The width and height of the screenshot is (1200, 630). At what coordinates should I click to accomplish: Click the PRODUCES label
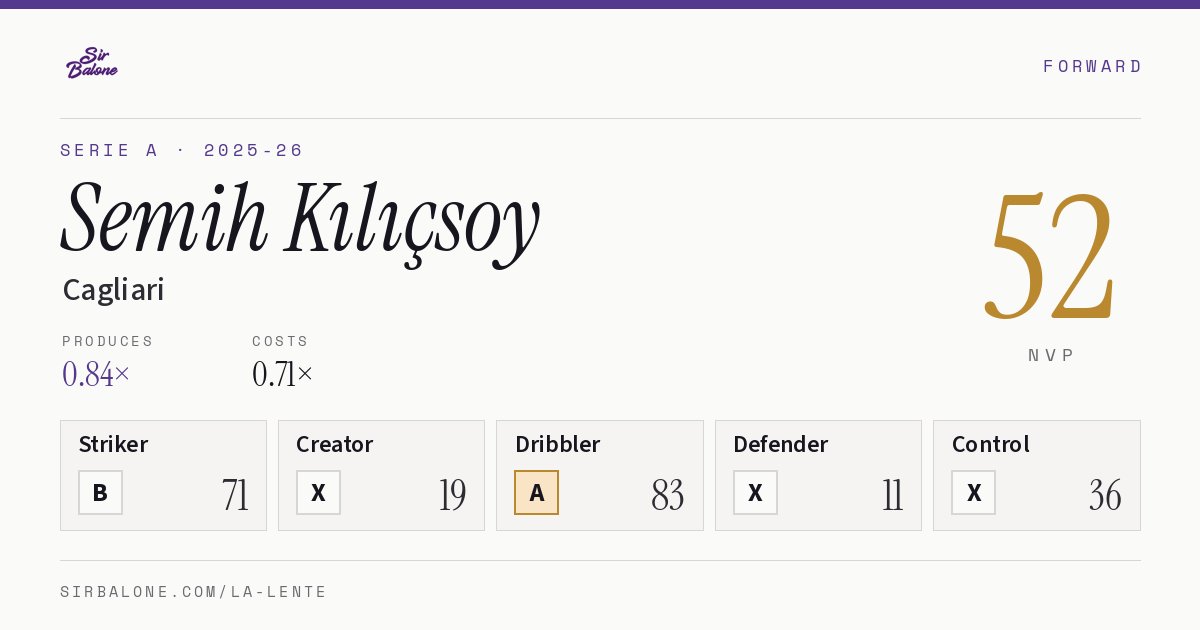click(x=108, y=341)
